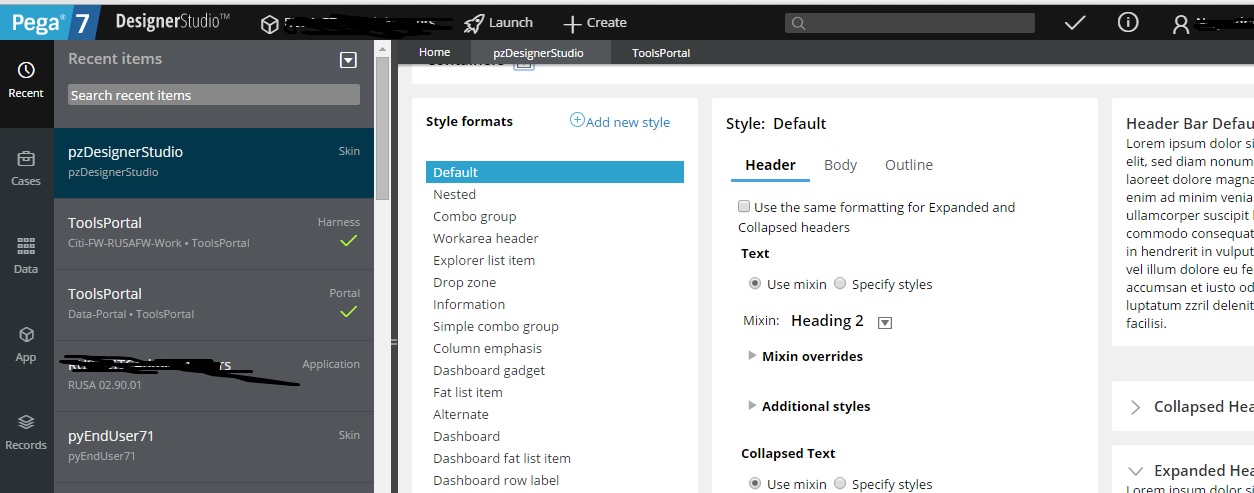Click the application cube icon in header
1254x493 pixels.
(269, 24)
